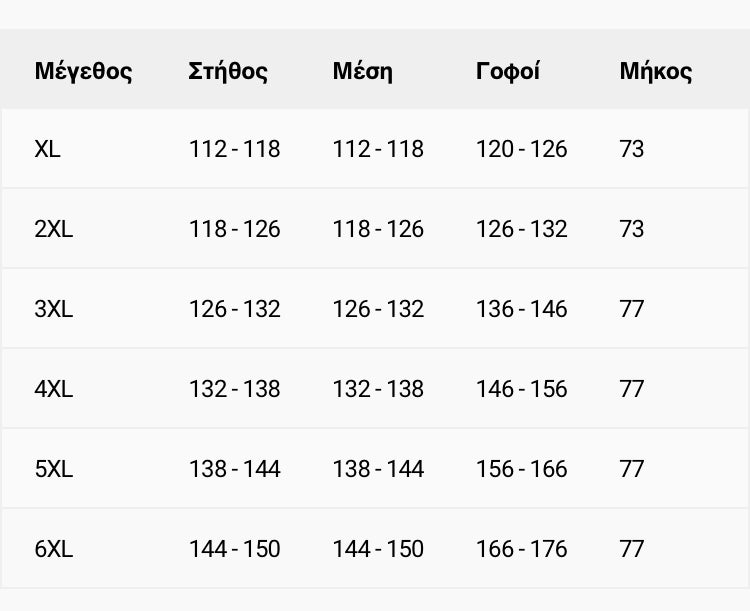Click the Στήθος value for size 5XL

(234, 469)
